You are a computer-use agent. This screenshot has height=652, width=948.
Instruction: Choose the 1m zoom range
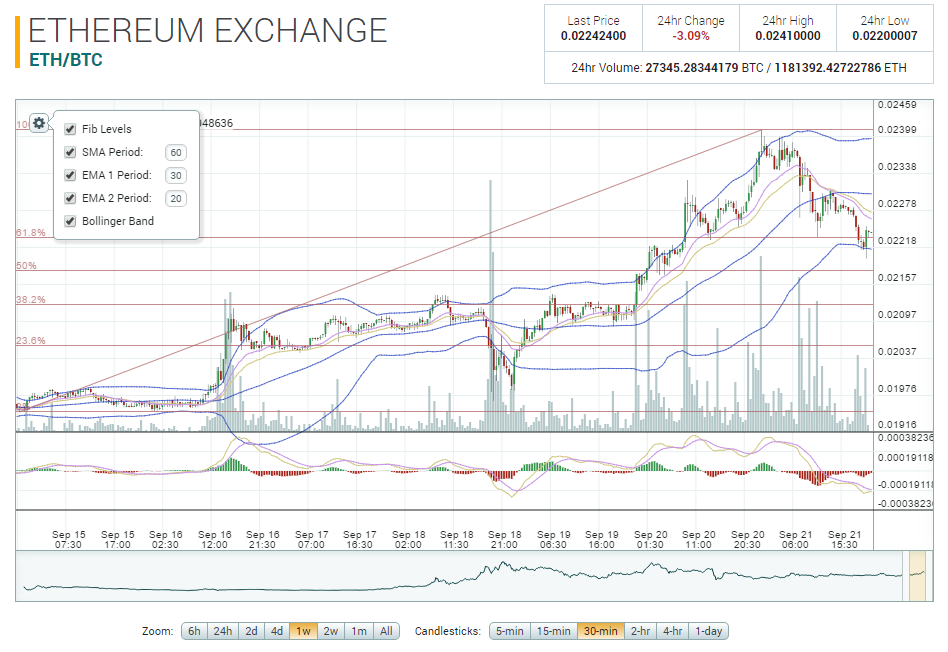(358, 631)
